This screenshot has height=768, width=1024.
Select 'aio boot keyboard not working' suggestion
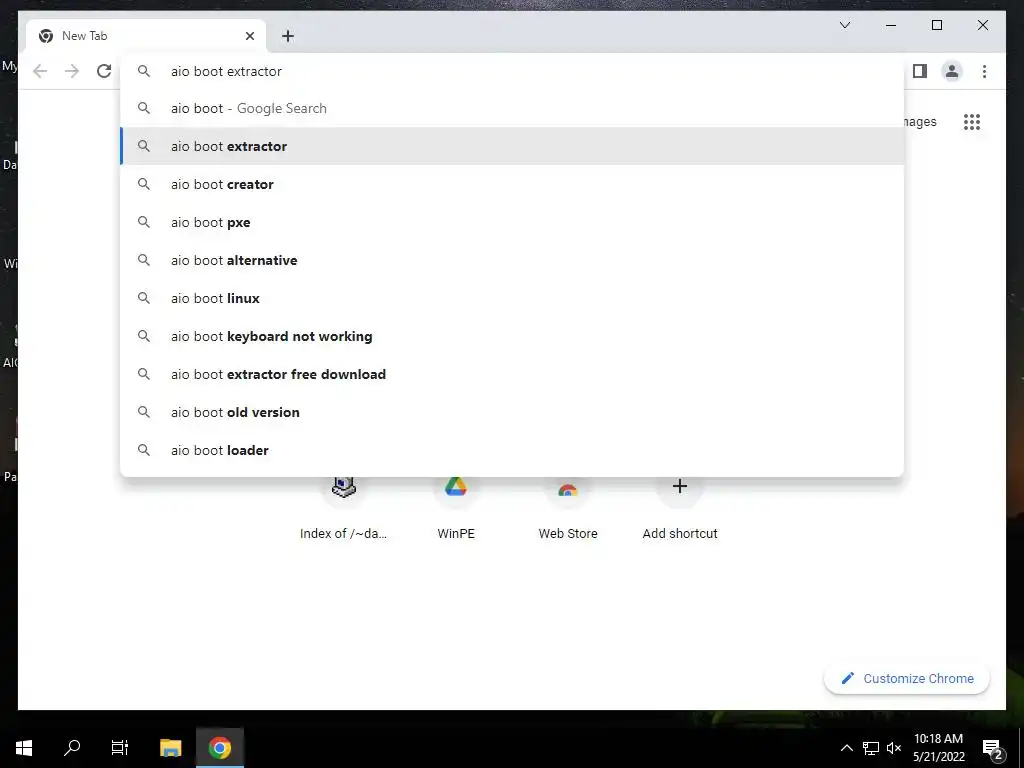click(x=512, y=336)
